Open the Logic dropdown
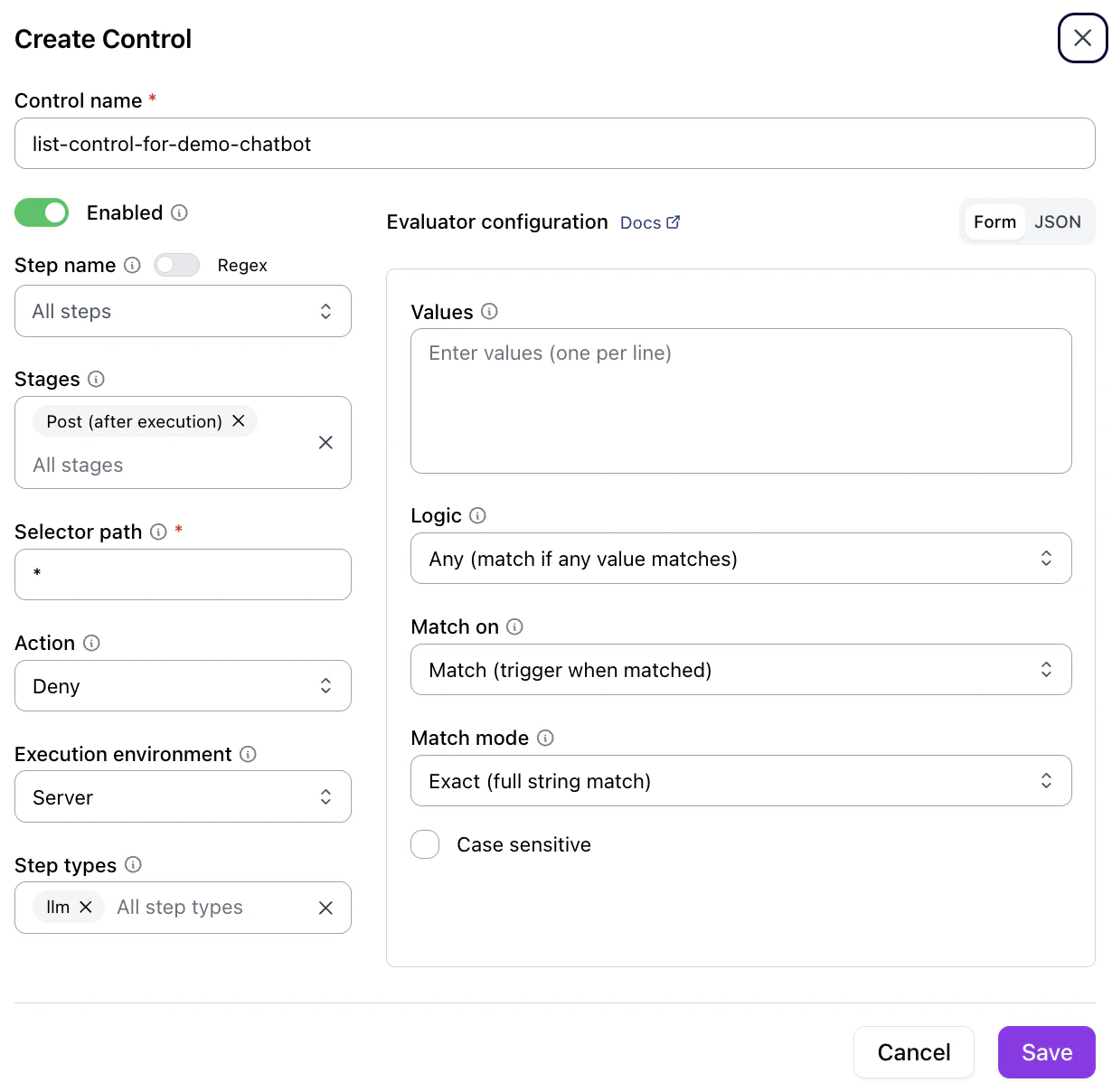The image size is (1112, 1092). pyautogui.click(x=740, y=559)
